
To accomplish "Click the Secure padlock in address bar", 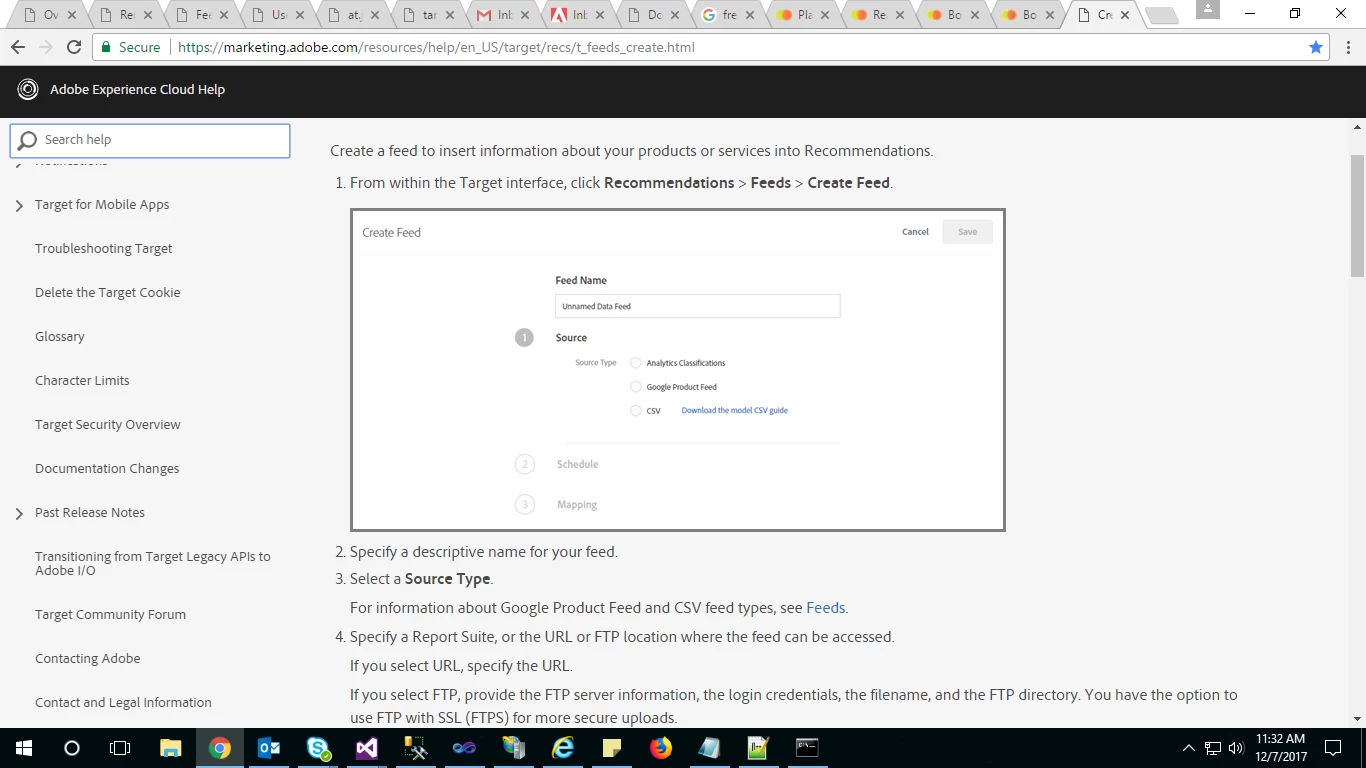I will pos(106,47).
